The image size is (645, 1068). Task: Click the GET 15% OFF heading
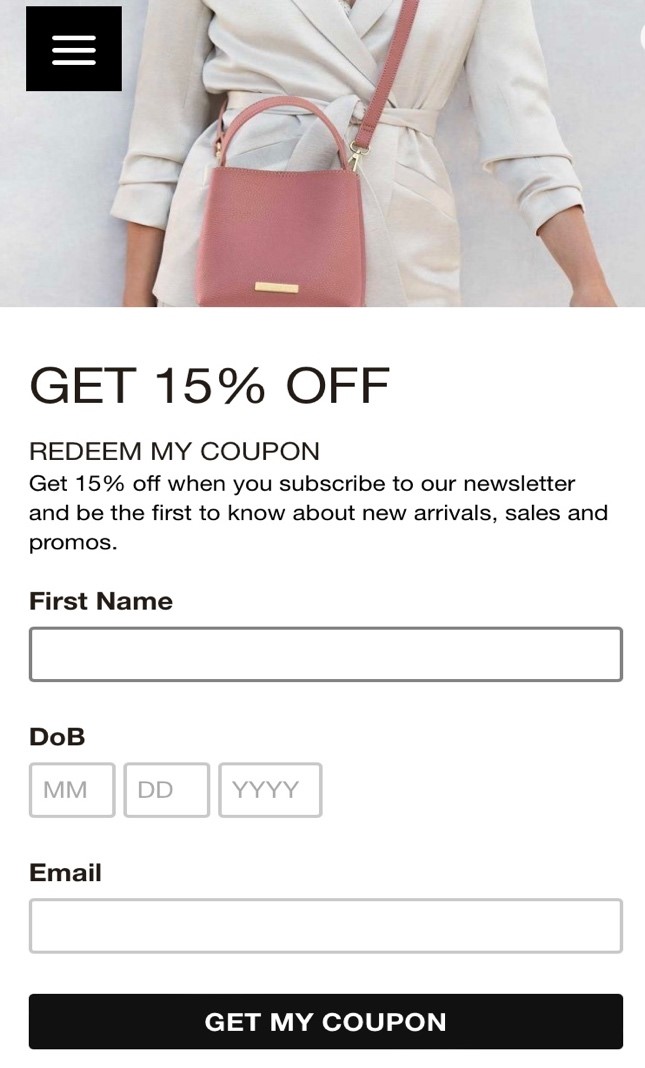(x=210, y=384)
